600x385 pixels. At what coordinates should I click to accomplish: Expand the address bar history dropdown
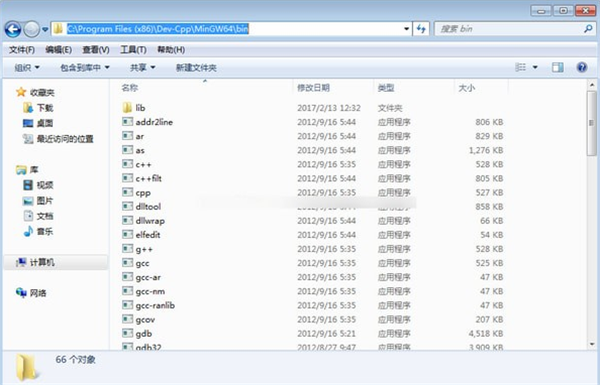(406, 29)
